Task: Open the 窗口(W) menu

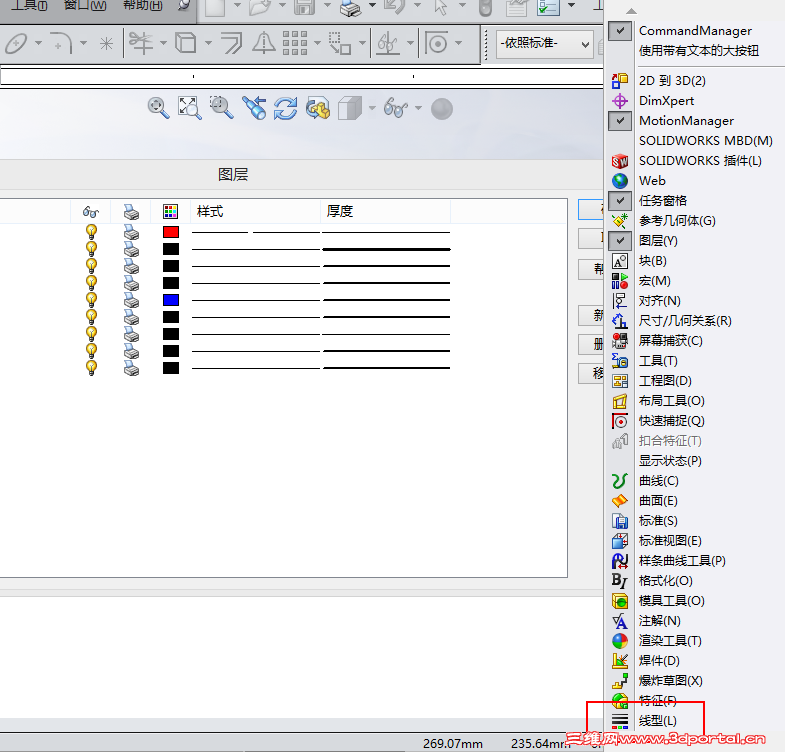Action: click(85, 6)
